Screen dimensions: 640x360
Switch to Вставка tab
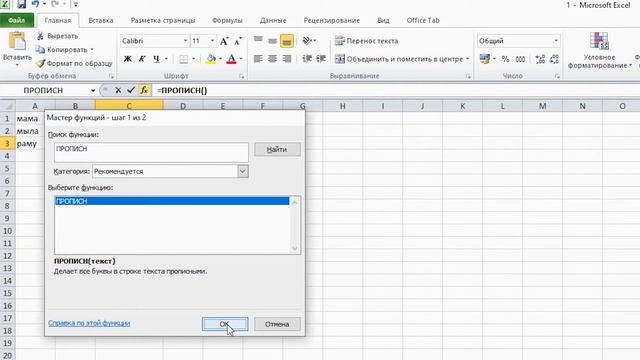point(101,20)
